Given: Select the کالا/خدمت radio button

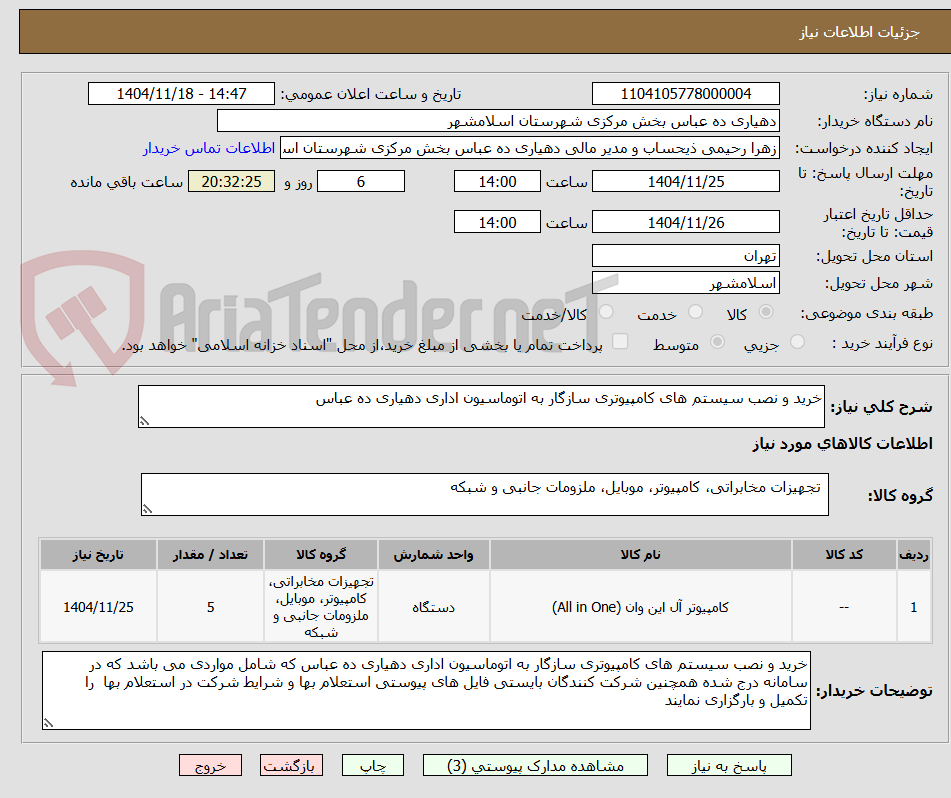Looking at the screenshot, I should click(x=606, y=312).
